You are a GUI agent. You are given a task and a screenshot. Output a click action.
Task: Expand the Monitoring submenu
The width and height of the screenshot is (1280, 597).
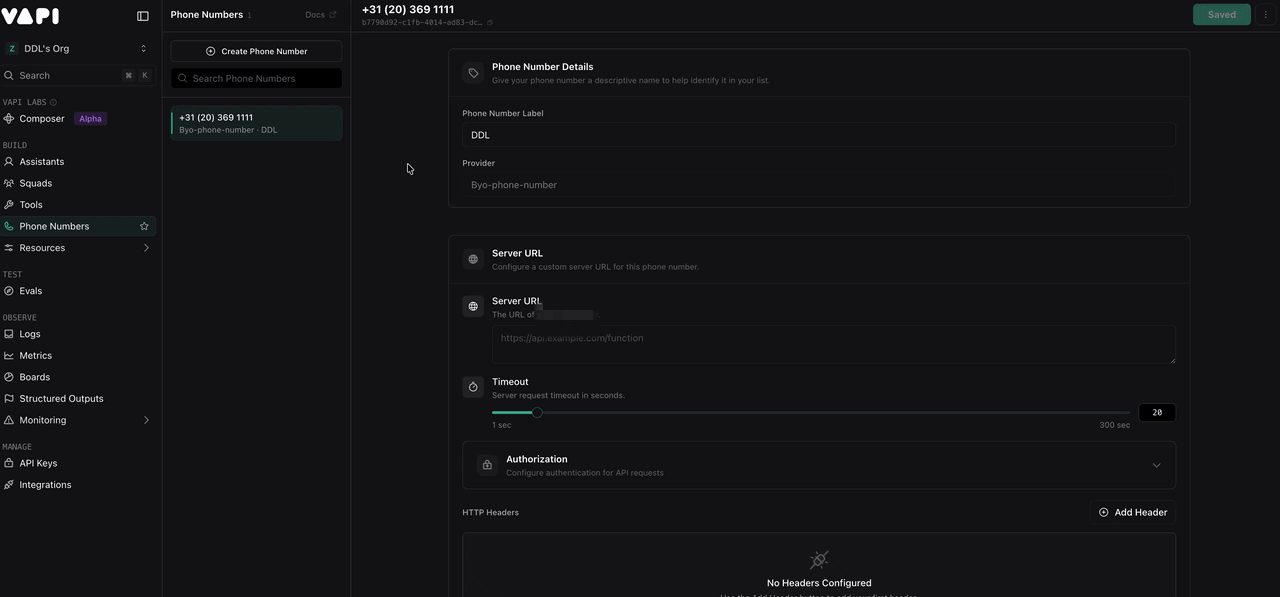click(146, 420)
